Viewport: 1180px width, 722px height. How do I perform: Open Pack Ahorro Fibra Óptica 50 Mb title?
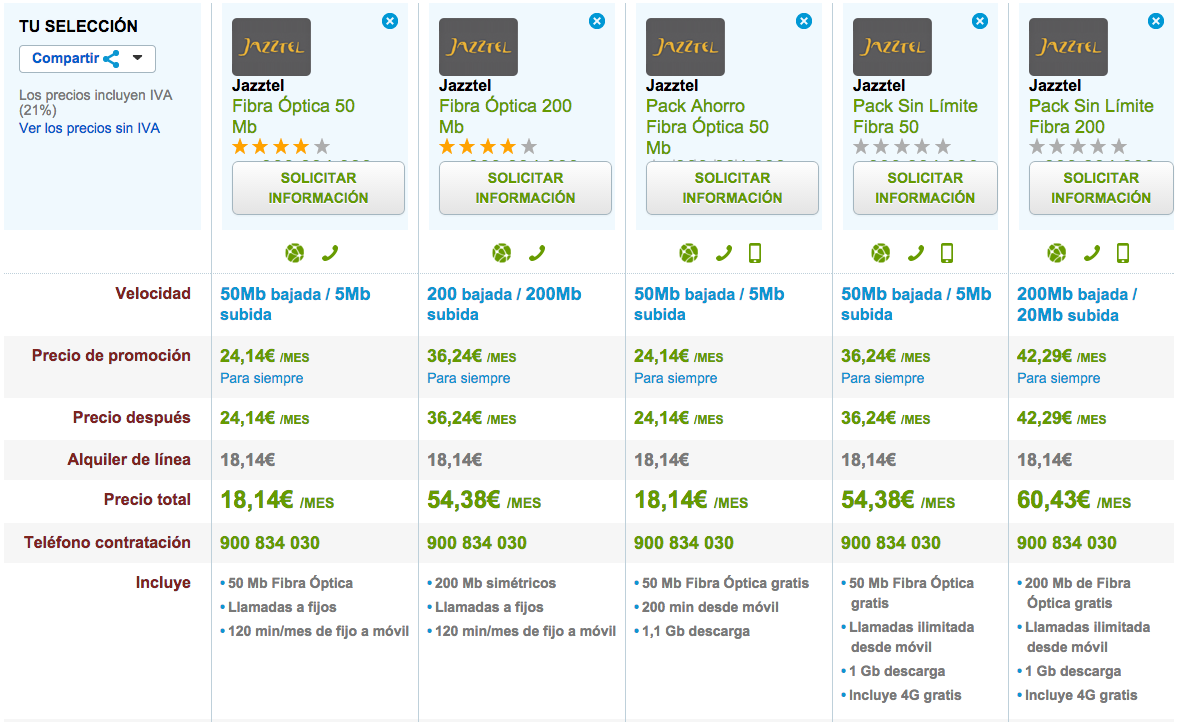[x=707, y=126]
